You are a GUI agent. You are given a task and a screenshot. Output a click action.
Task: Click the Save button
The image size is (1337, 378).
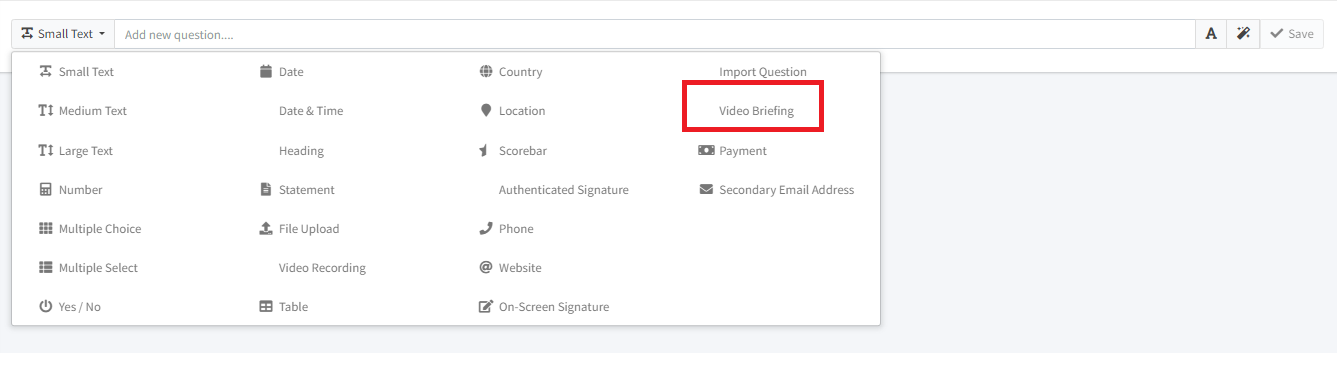(1292, 34)
